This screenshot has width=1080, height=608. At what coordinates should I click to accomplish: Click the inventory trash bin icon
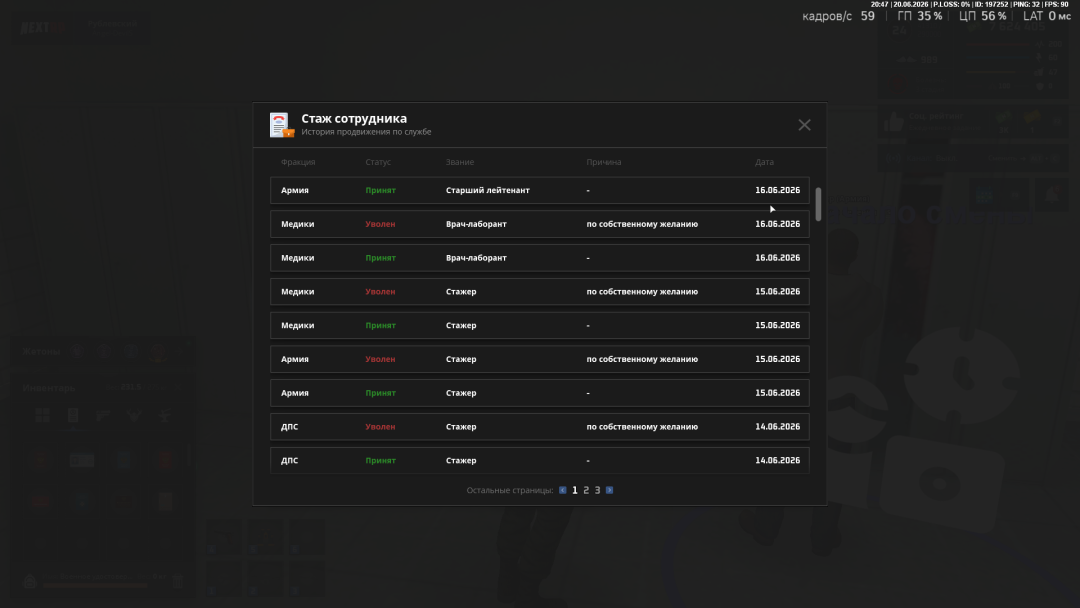tap(178, 581)
